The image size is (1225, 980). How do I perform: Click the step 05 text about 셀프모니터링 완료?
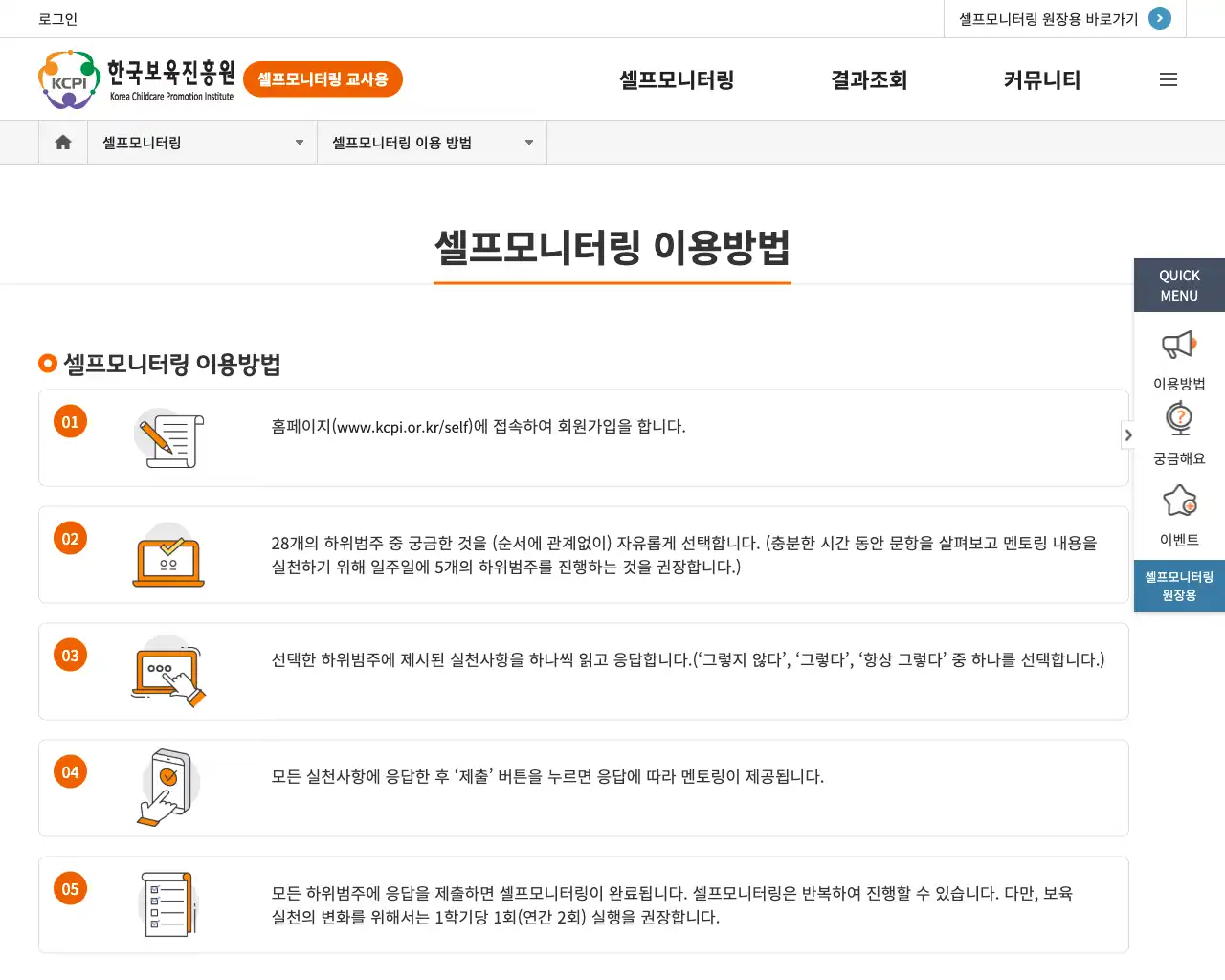(x=672, y=905)
